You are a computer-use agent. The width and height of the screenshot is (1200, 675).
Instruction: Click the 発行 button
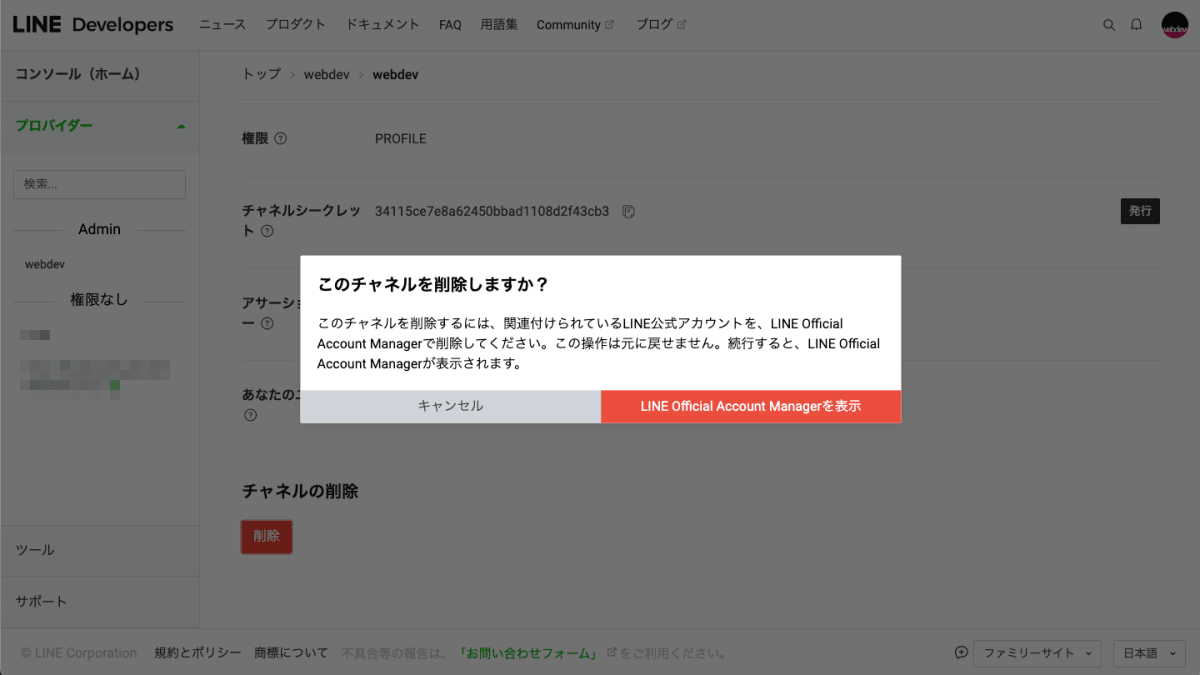click(x=1140, y=211)
